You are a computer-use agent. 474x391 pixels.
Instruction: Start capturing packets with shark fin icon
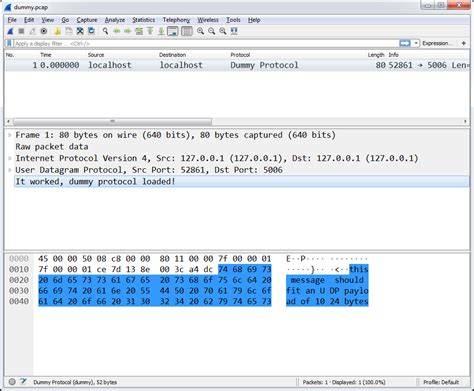[10, 31]
